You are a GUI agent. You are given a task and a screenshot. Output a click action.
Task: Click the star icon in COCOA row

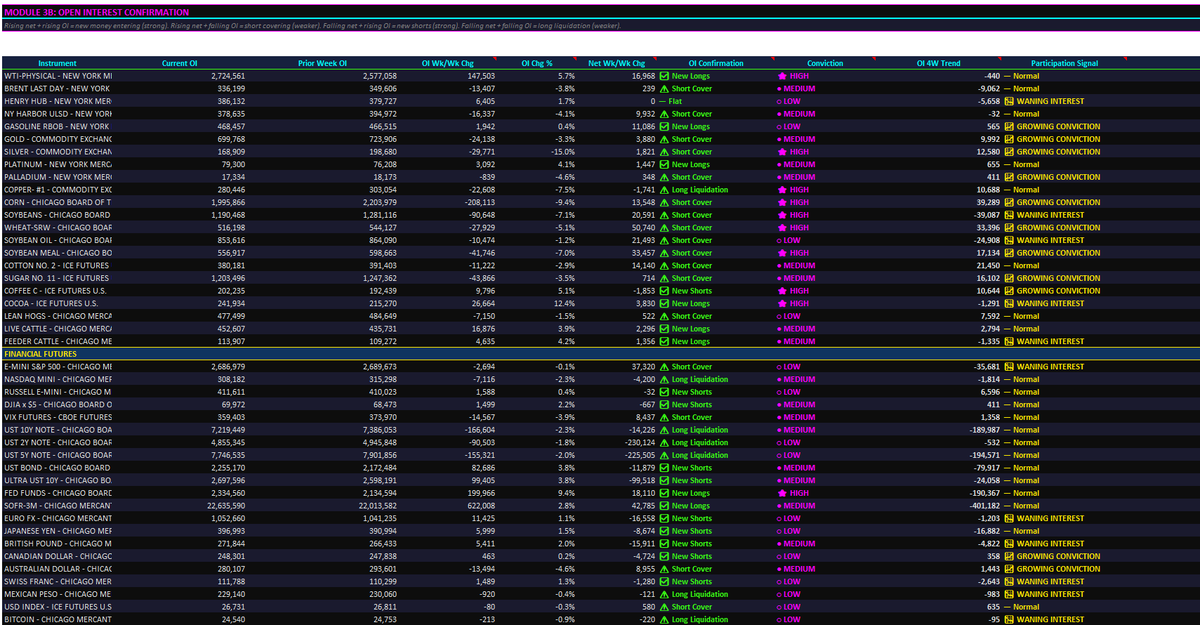point(782,303)
